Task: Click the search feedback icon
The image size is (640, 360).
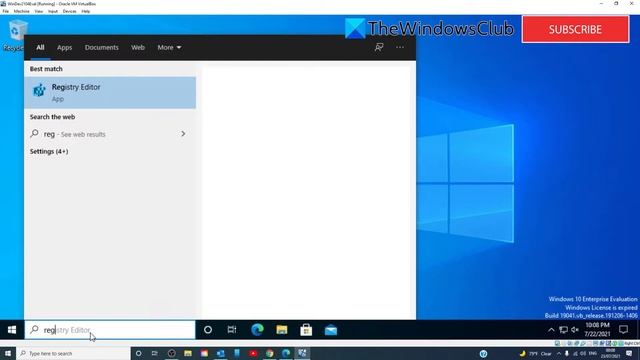Action: [379, 47]
